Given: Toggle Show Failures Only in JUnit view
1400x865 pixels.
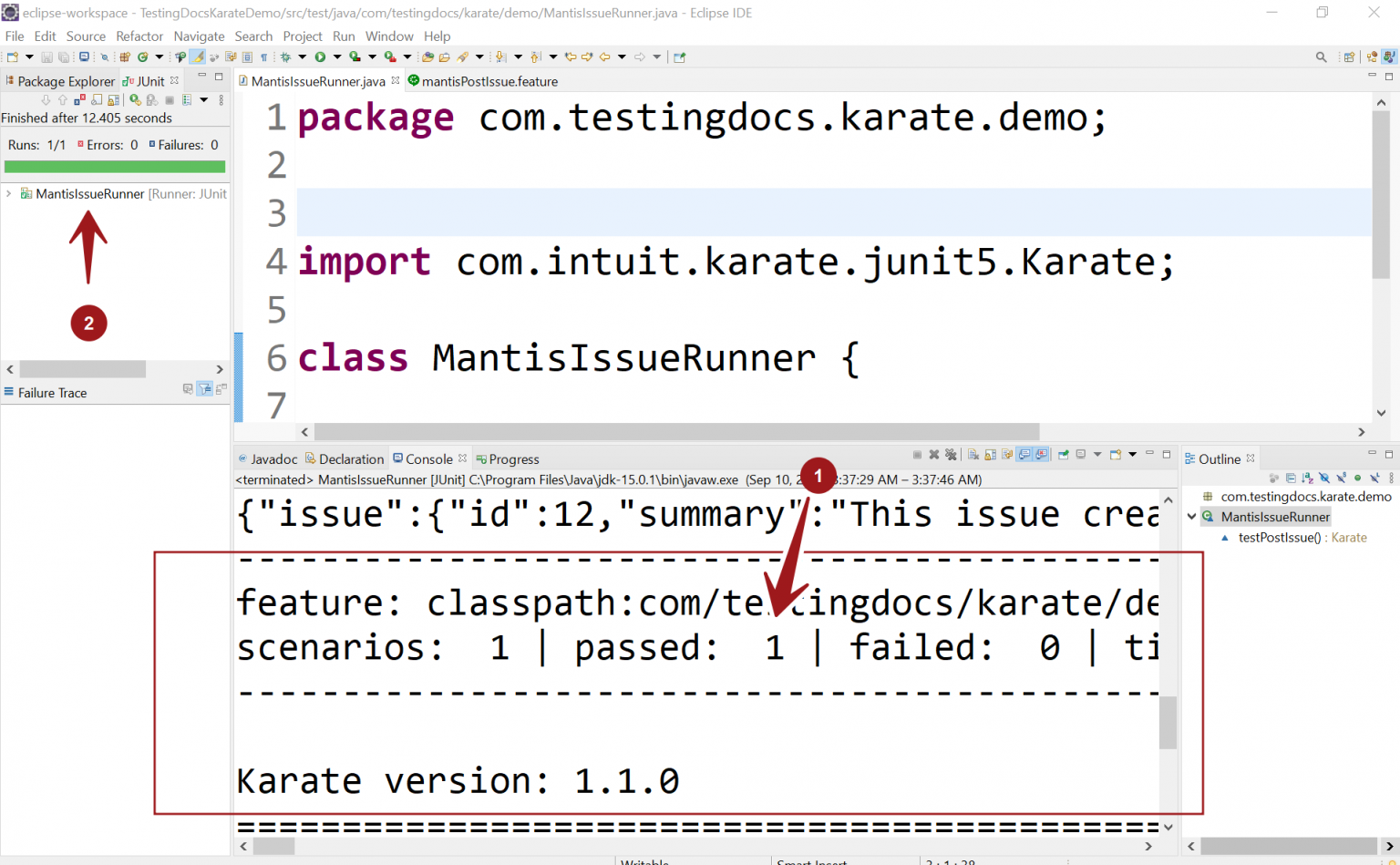Looking at the screenshot, I should pyautogui.click(x=80, y=99).
